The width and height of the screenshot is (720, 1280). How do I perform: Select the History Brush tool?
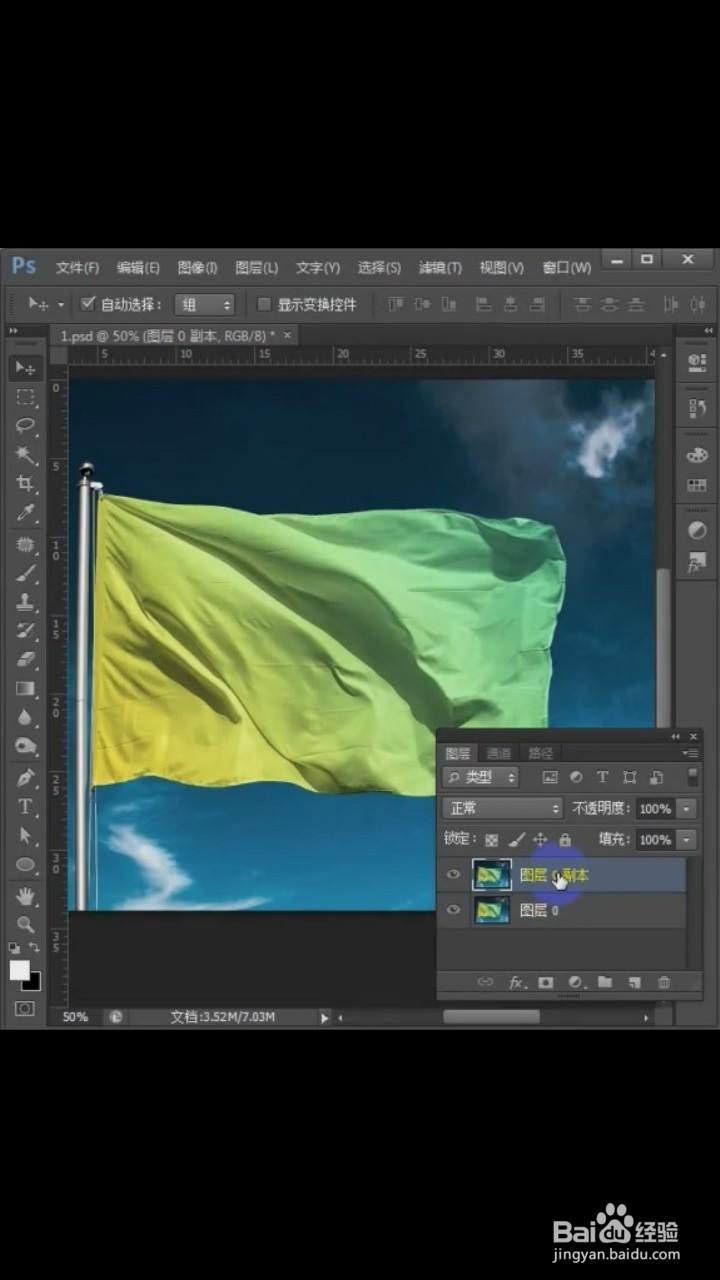25,632
